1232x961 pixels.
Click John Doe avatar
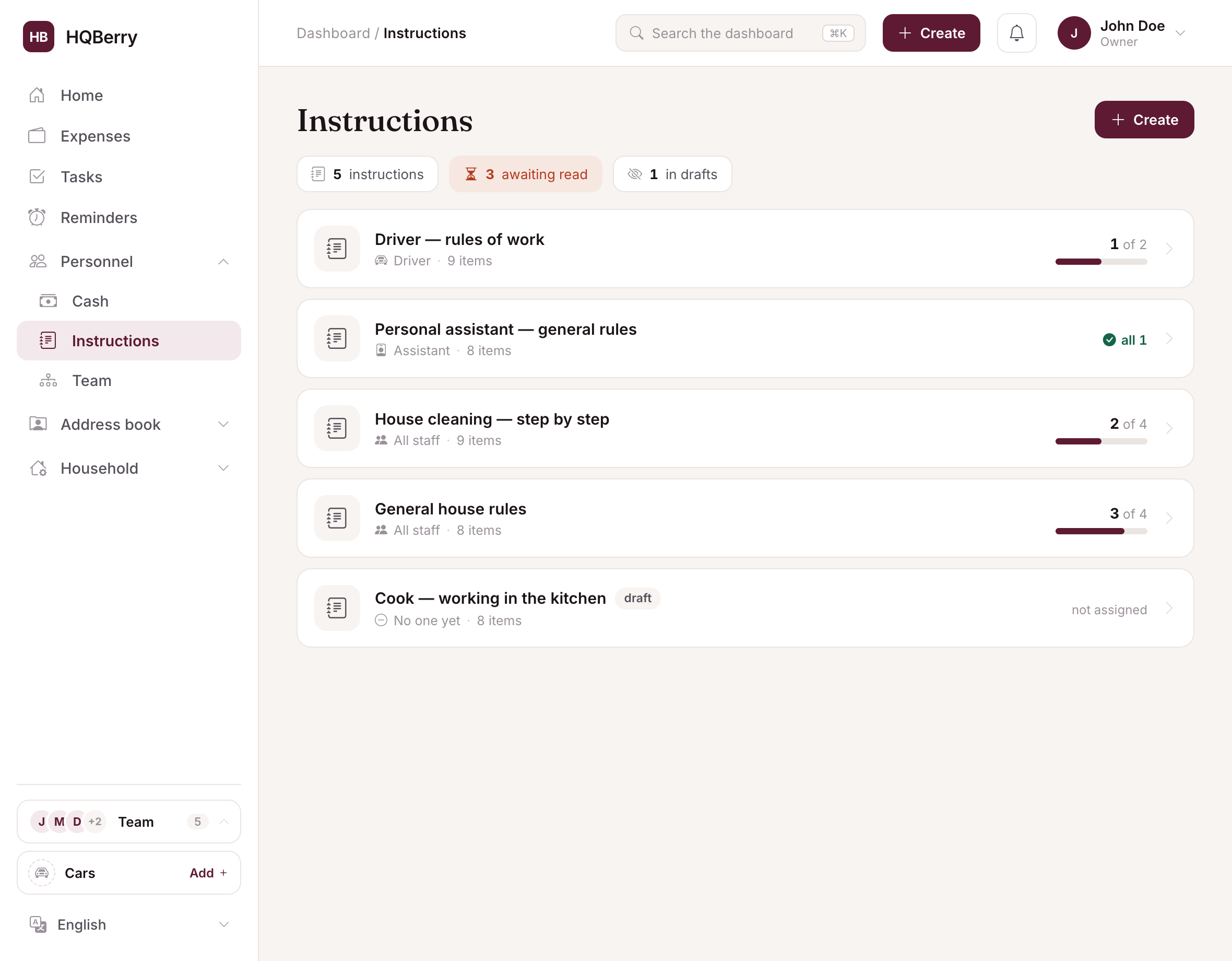[1074, 33]
